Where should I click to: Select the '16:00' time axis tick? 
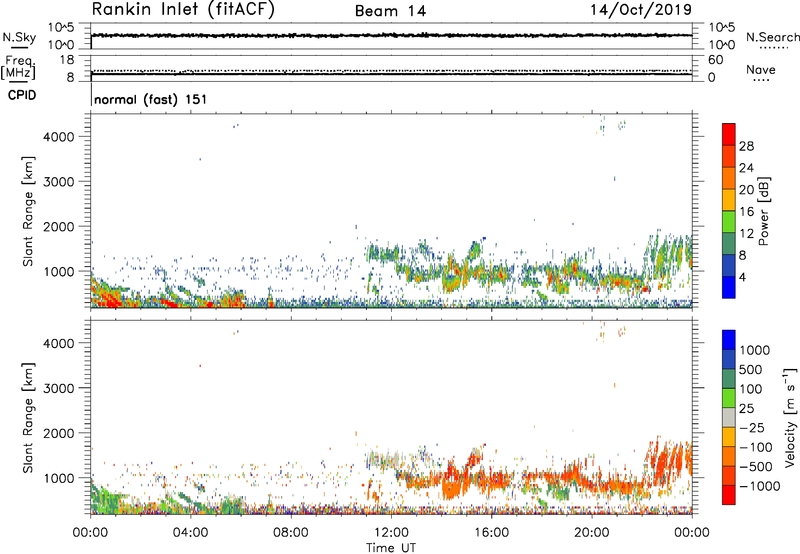pos(491,533)
